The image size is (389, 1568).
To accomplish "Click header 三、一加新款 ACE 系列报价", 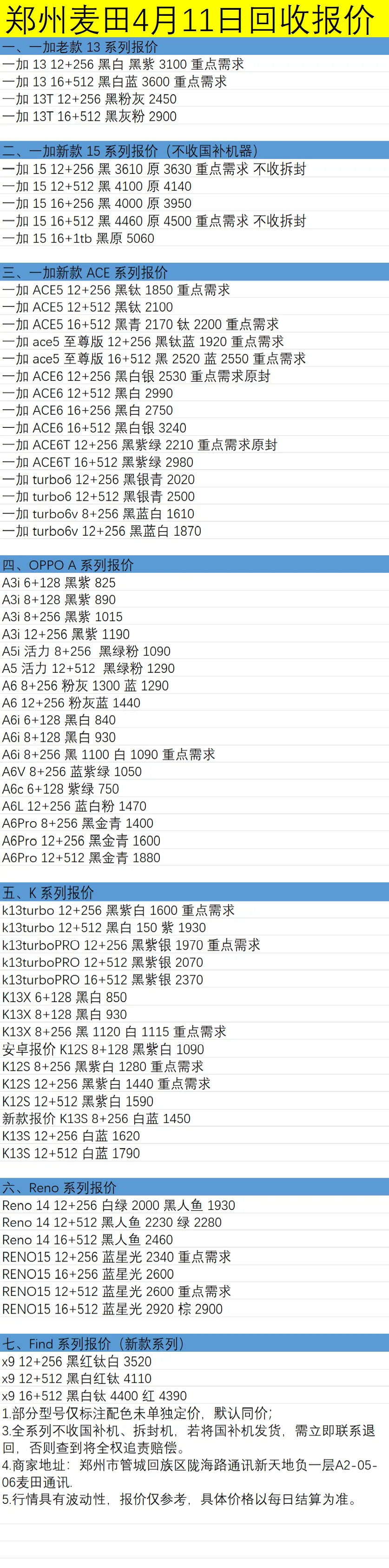I will click(x=194, y=272).
